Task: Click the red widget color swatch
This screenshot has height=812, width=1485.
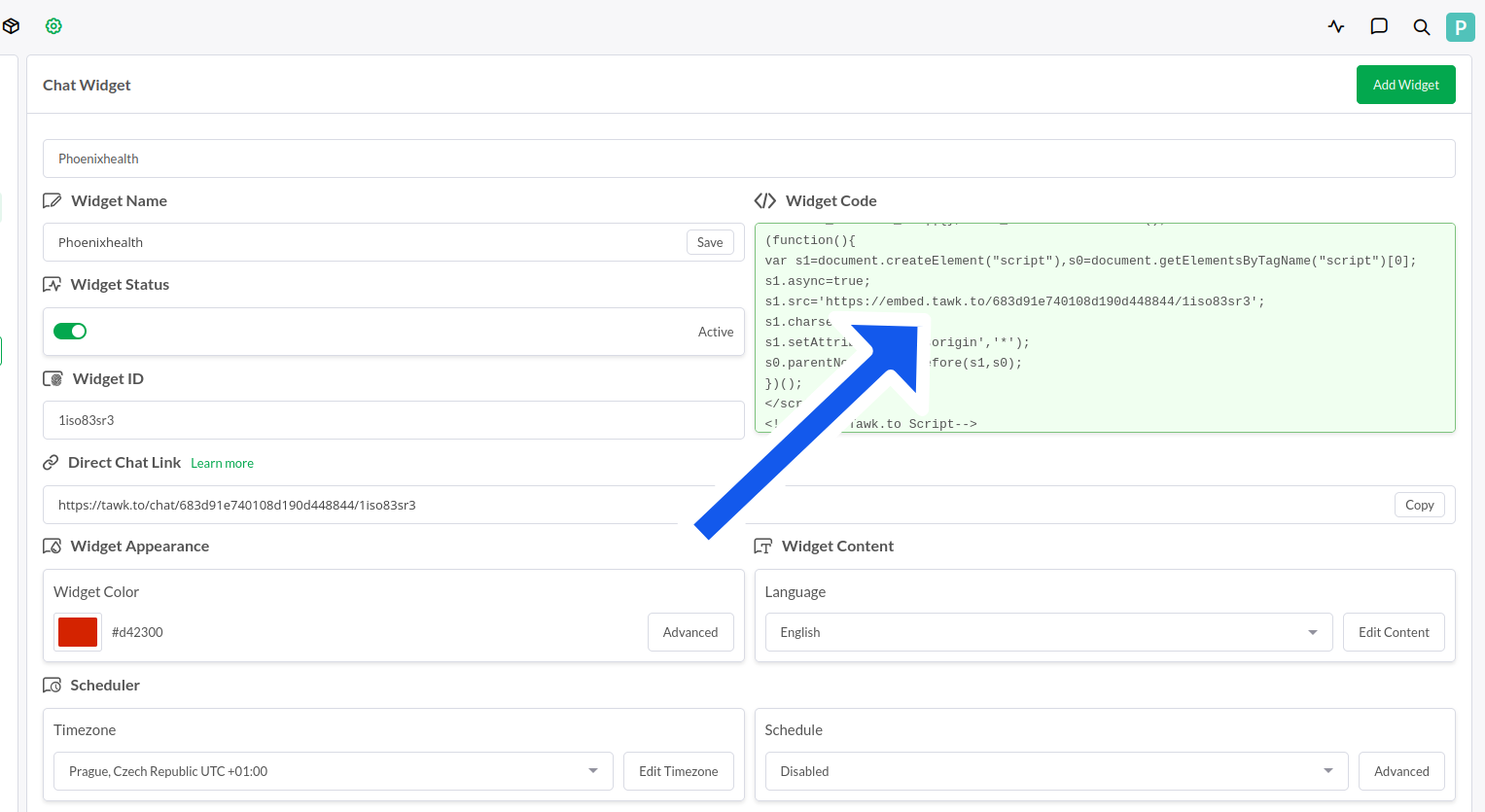Action: [x=78, y=632]
